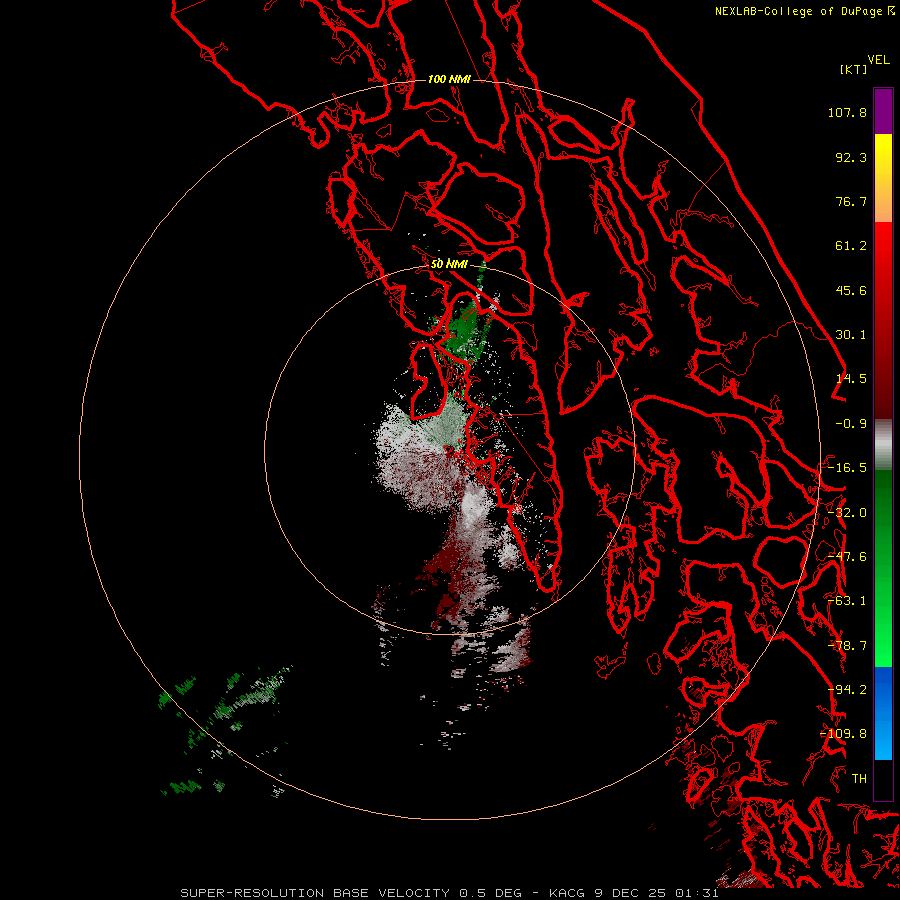This screenshot has height=900, width=900.
Task: Pick the gray near-zero segment of color bar
Action: 883,445
